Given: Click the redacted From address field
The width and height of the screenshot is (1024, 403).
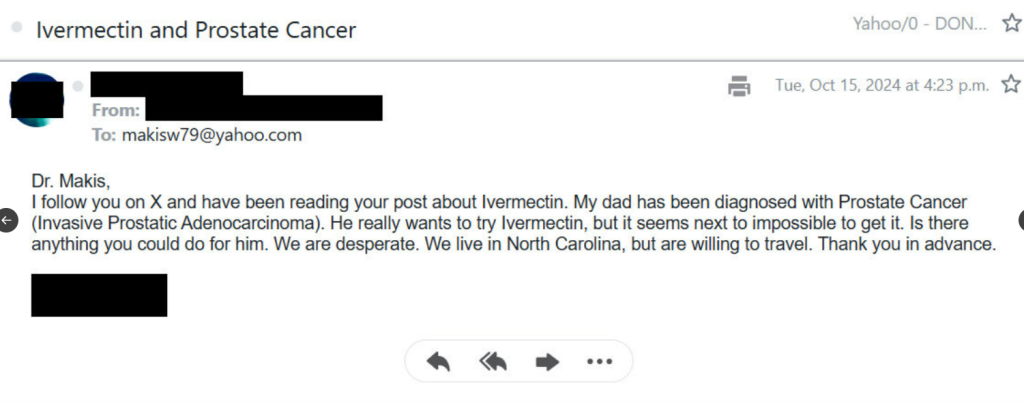Looking at the screenshot, I should tap(264, 109).
